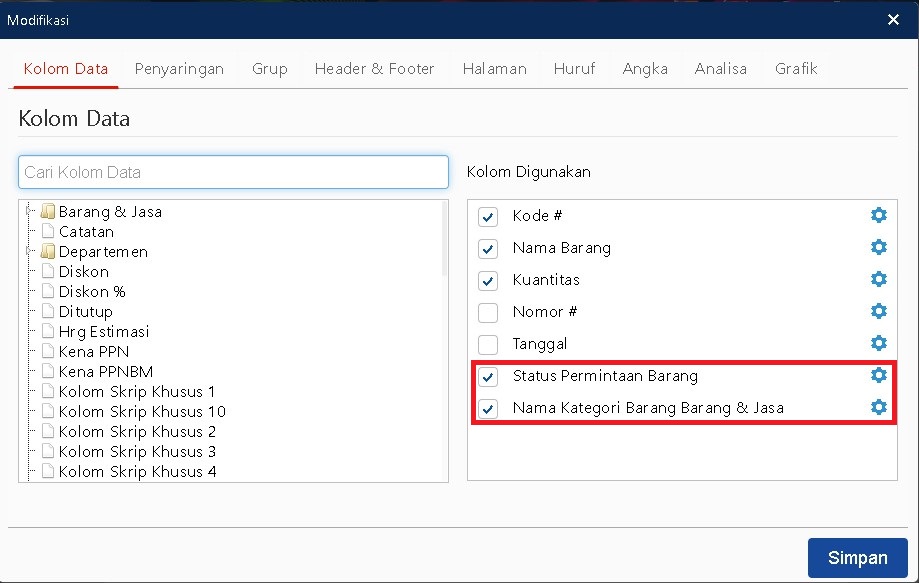Expand the Departemen folder
Image resolution: width=919 pixels, height=583 pixels.
(x=29, y=251)
